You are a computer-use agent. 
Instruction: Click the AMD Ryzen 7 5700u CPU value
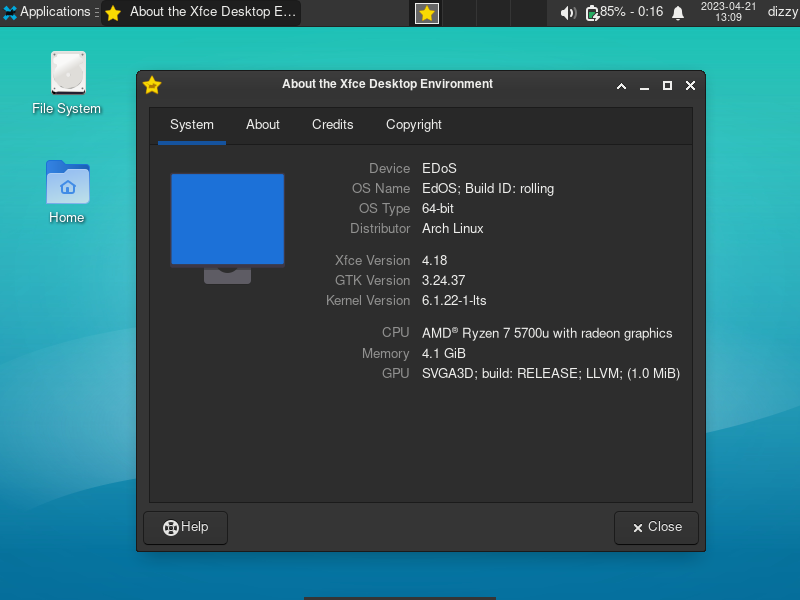click(547, 334)
